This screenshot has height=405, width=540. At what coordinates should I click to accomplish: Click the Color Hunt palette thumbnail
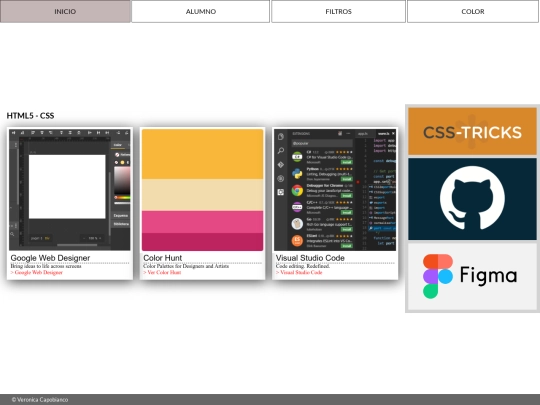point(202,190)
